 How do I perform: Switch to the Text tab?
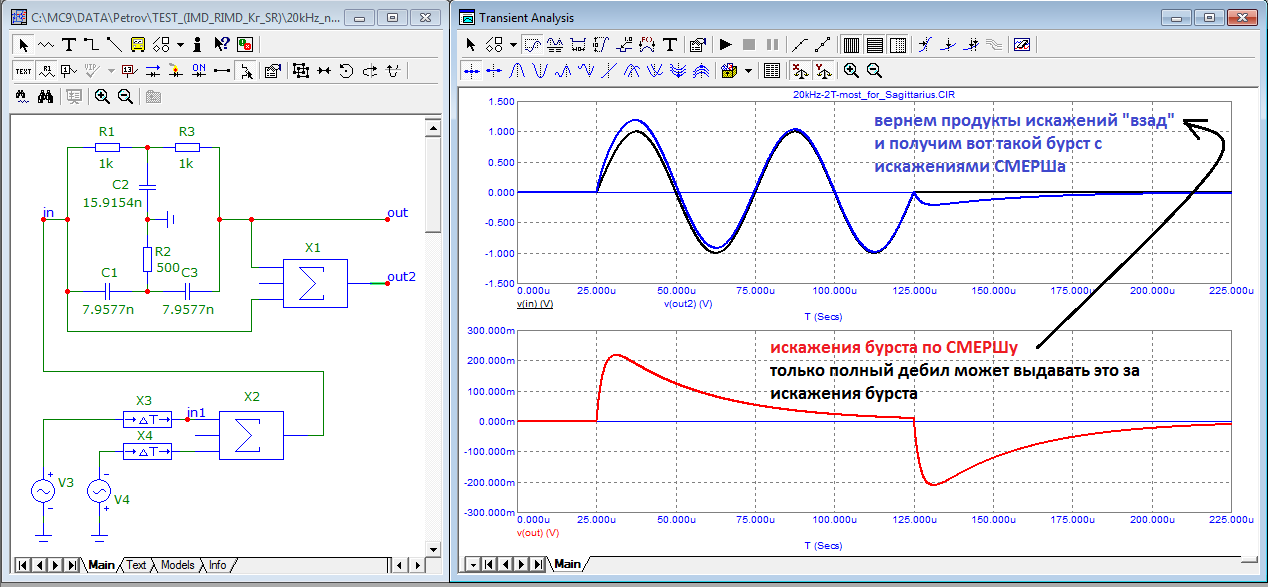point(136,565)
